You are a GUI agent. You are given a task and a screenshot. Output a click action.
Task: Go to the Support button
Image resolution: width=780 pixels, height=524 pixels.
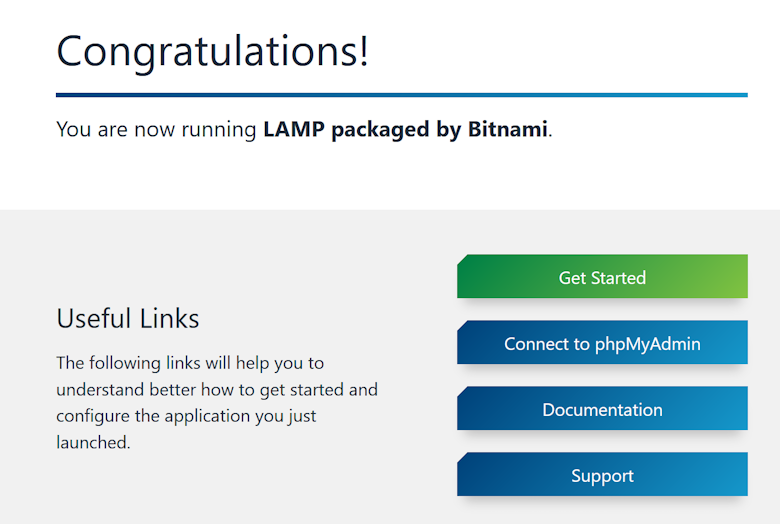(602, 475)
